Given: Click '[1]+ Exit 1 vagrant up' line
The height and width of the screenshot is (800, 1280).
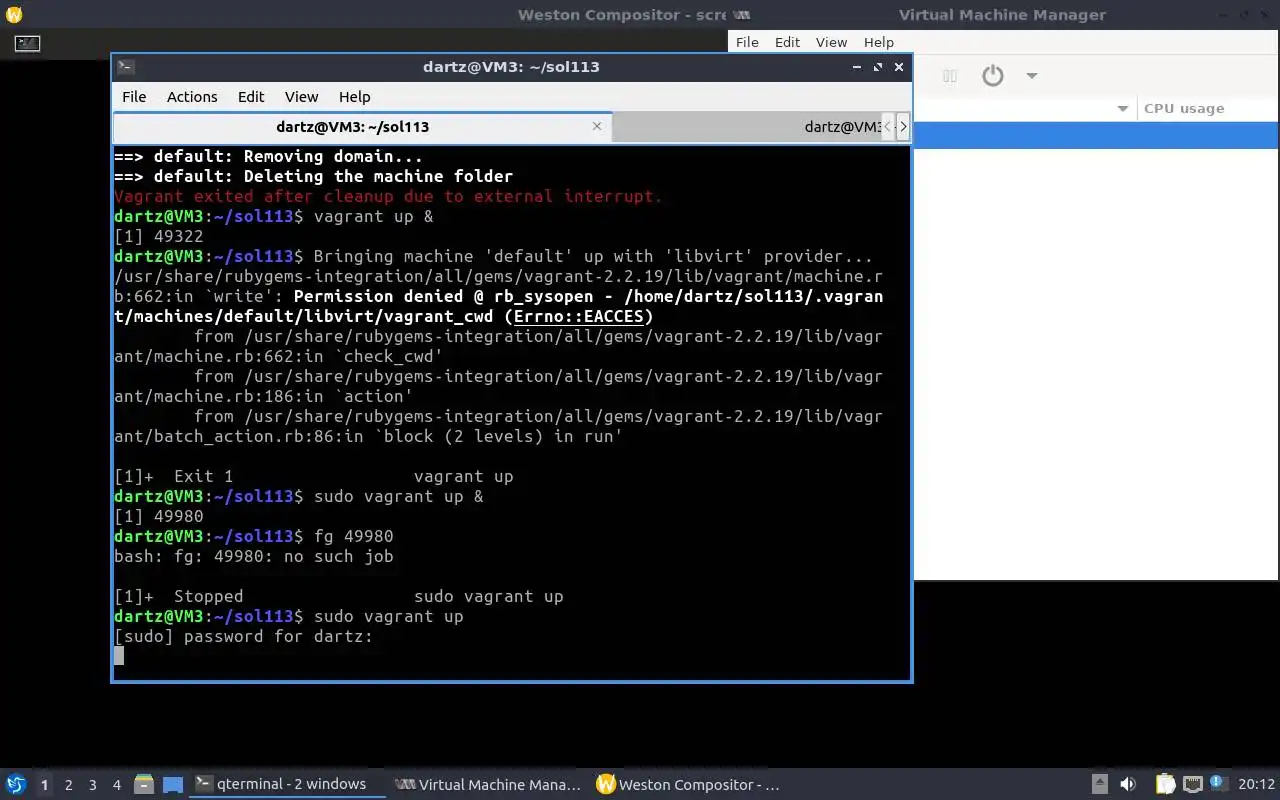Looking at the screenshot, I should 314,477.
